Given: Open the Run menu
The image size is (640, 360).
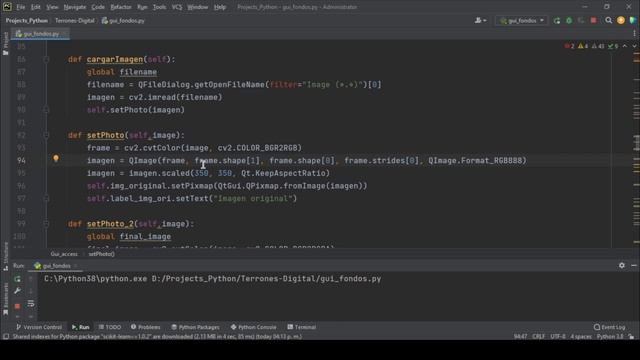Looking at the screenshot, I should pyautogui.click(x=142, y=7).
